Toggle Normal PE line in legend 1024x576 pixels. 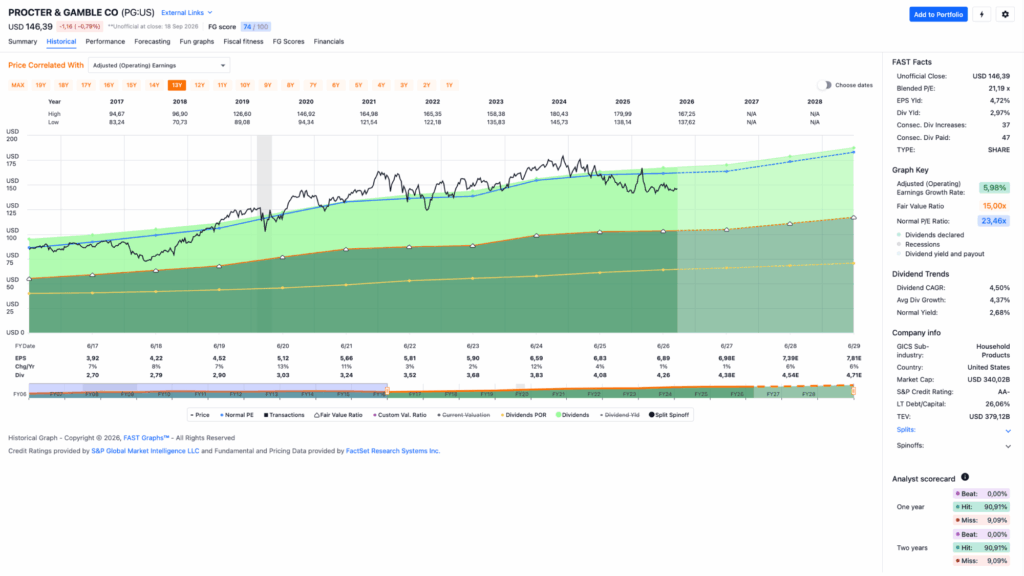pos(236,415)
